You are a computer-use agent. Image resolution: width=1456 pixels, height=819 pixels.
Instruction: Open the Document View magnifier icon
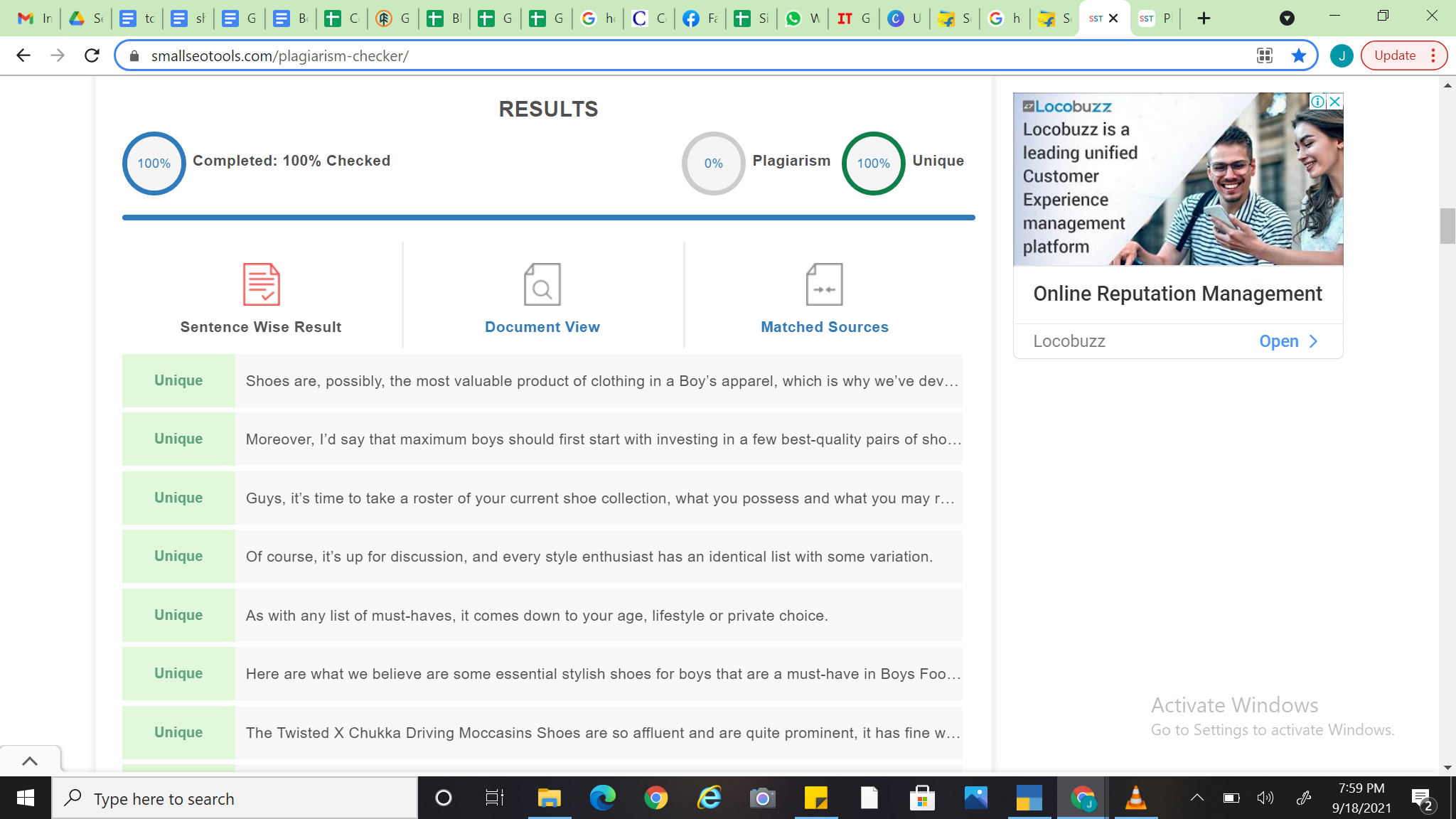(x=542, y=284)
